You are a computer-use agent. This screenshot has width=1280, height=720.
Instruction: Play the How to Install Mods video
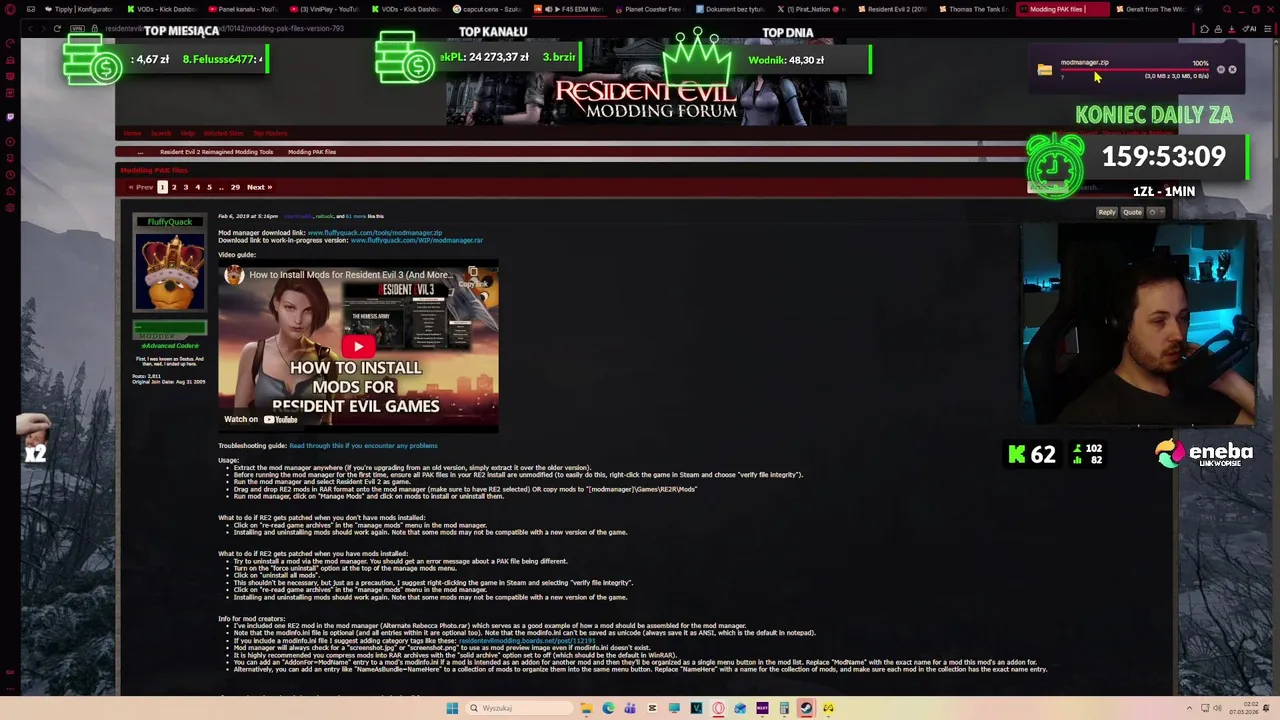[x=358, y=347]
